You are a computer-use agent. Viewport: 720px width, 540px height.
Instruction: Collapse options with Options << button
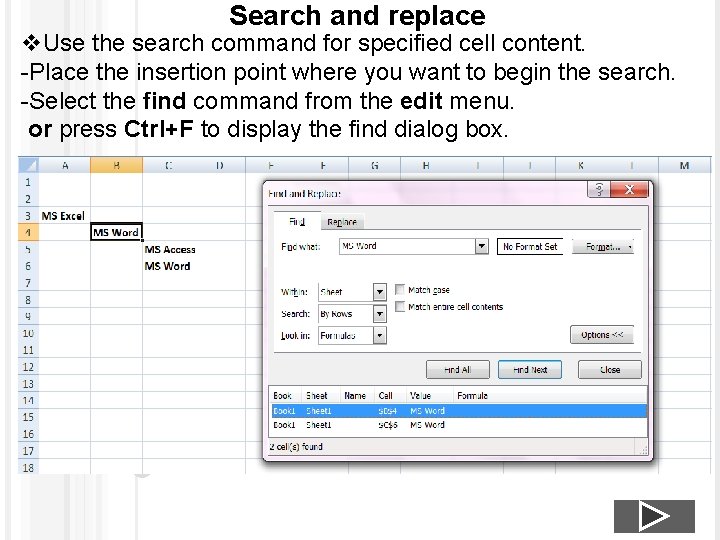602,335
